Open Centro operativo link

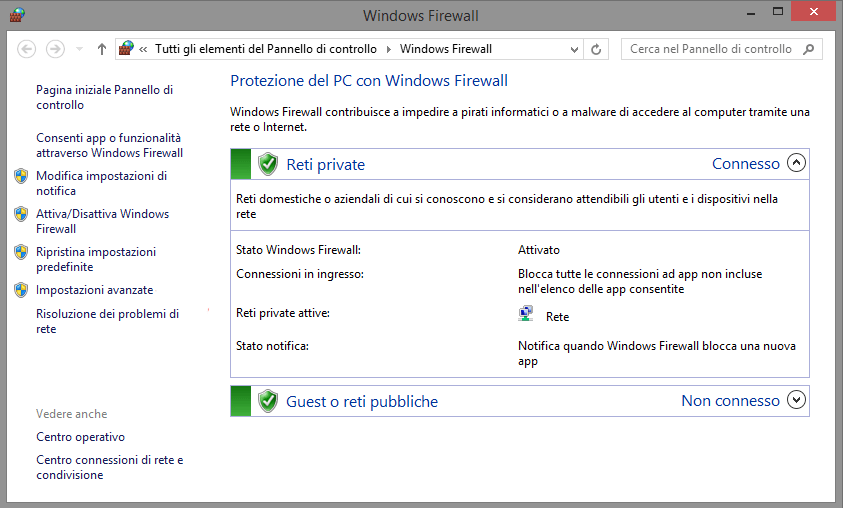point(81,437)
